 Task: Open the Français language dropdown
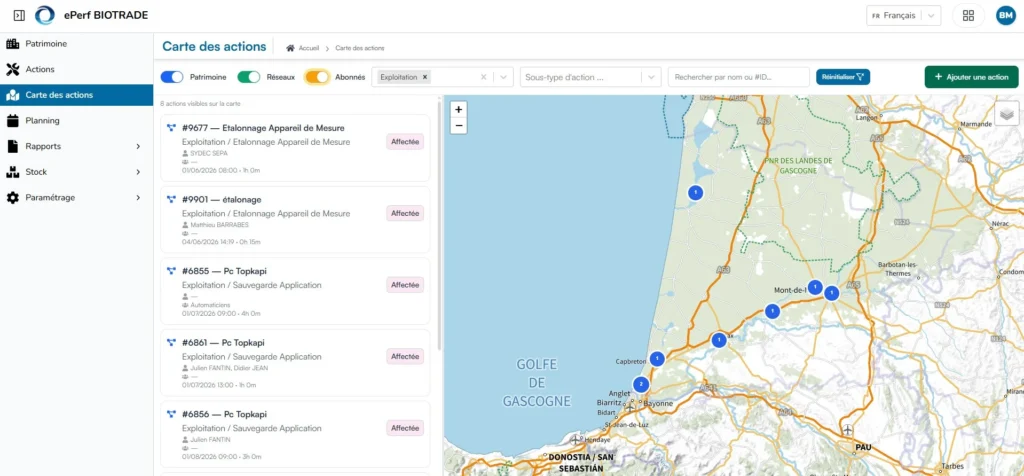903,16
